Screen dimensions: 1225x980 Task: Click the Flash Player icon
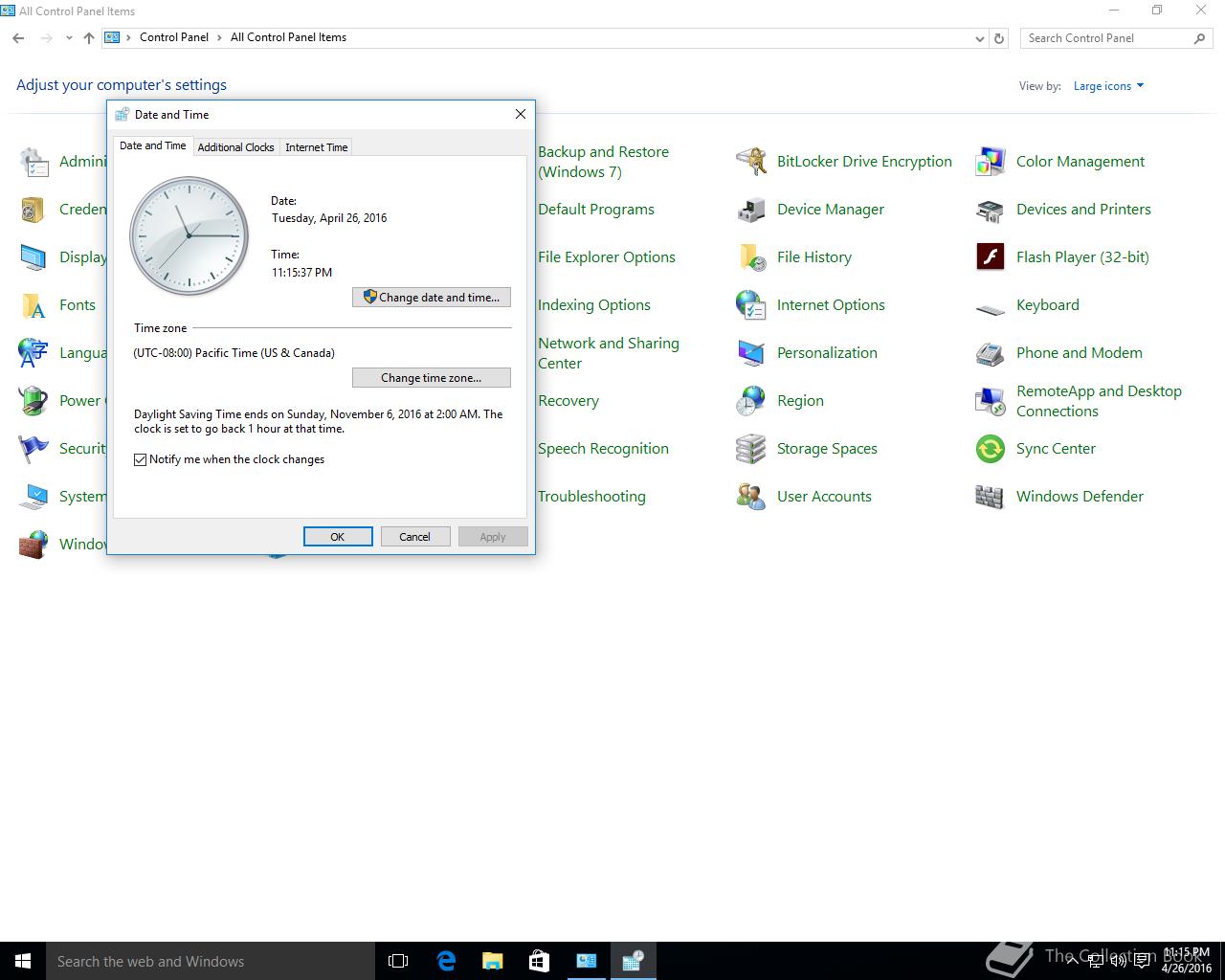point(991,257)
